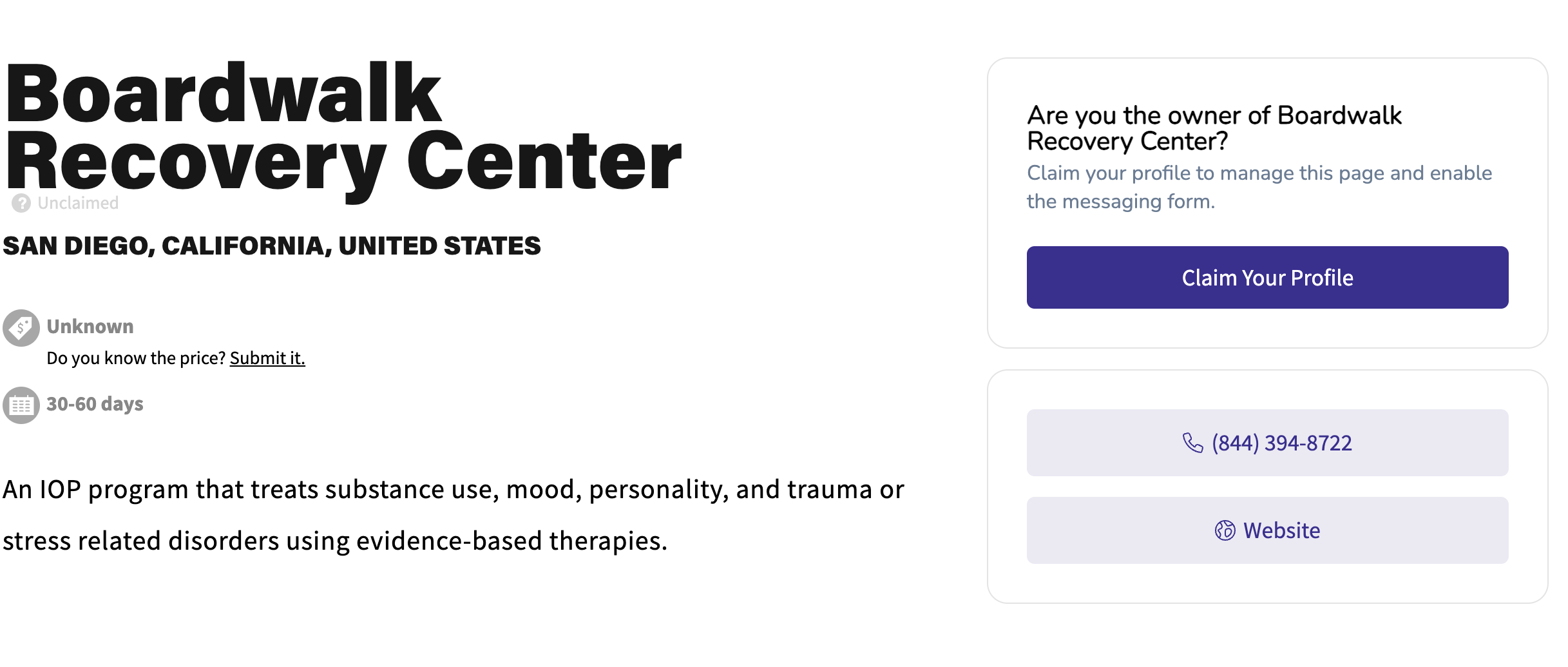Select the Unclaimed status badge
Viewport: 1568px width, 667px height.
(x=77, y=202)
